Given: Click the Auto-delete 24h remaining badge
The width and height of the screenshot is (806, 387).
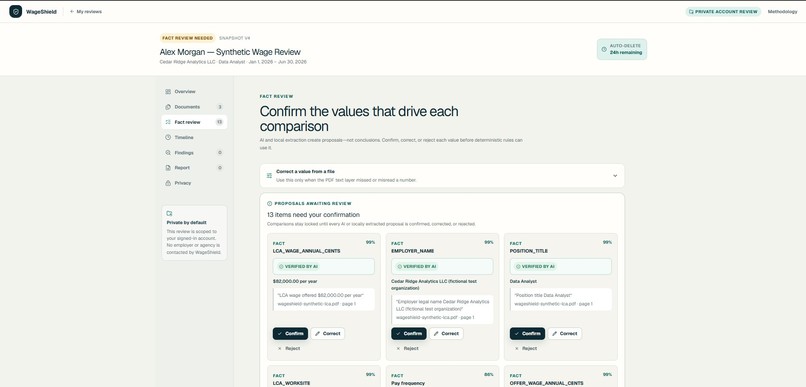Looking at the screenshot, I should coord(621,49).
